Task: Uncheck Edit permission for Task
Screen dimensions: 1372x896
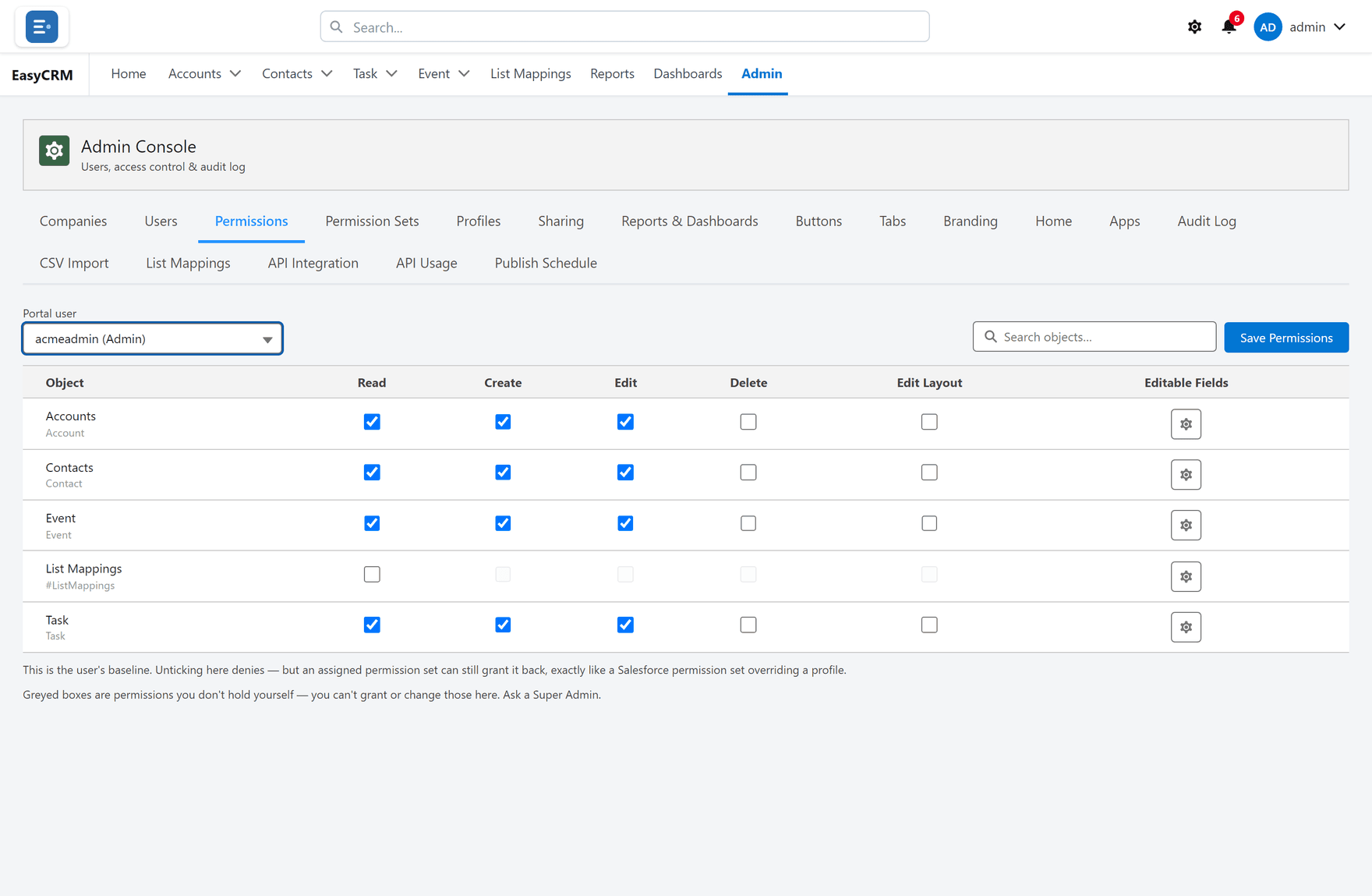Action: [x=625, y=625]
